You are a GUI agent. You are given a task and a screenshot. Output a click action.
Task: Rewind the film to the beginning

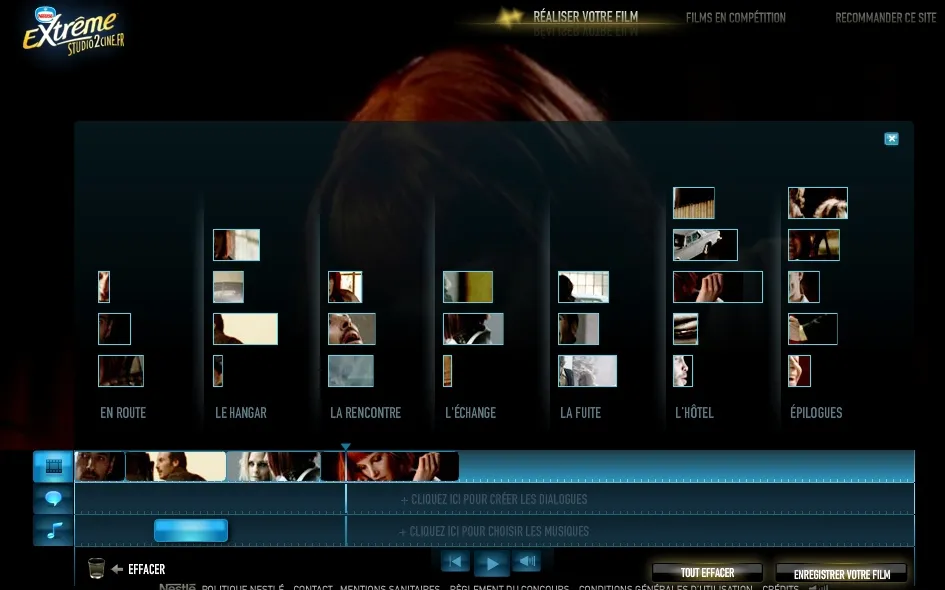[455, 562]
